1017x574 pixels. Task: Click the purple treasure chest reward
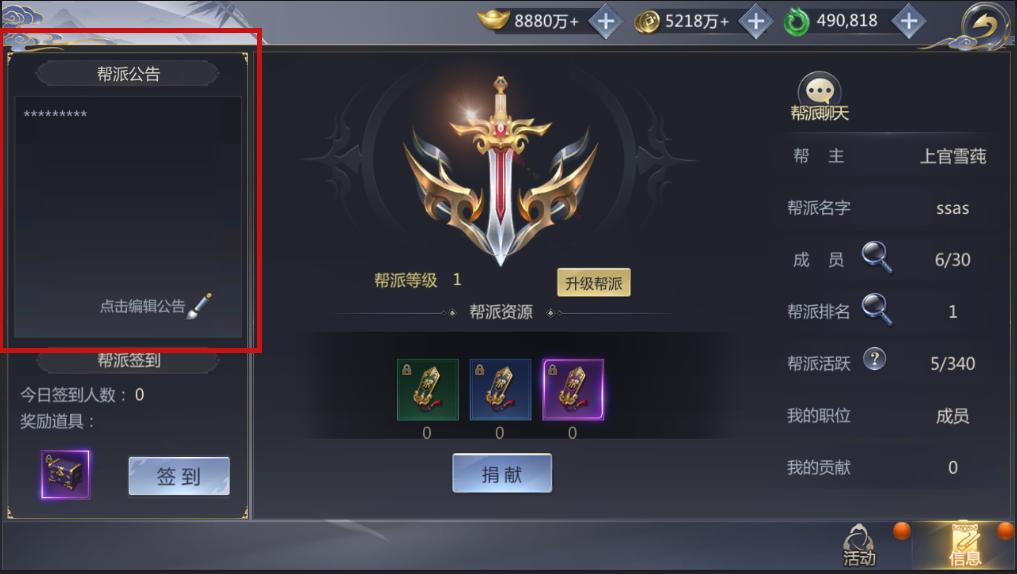pyautogui.click(x=65, y=474)
